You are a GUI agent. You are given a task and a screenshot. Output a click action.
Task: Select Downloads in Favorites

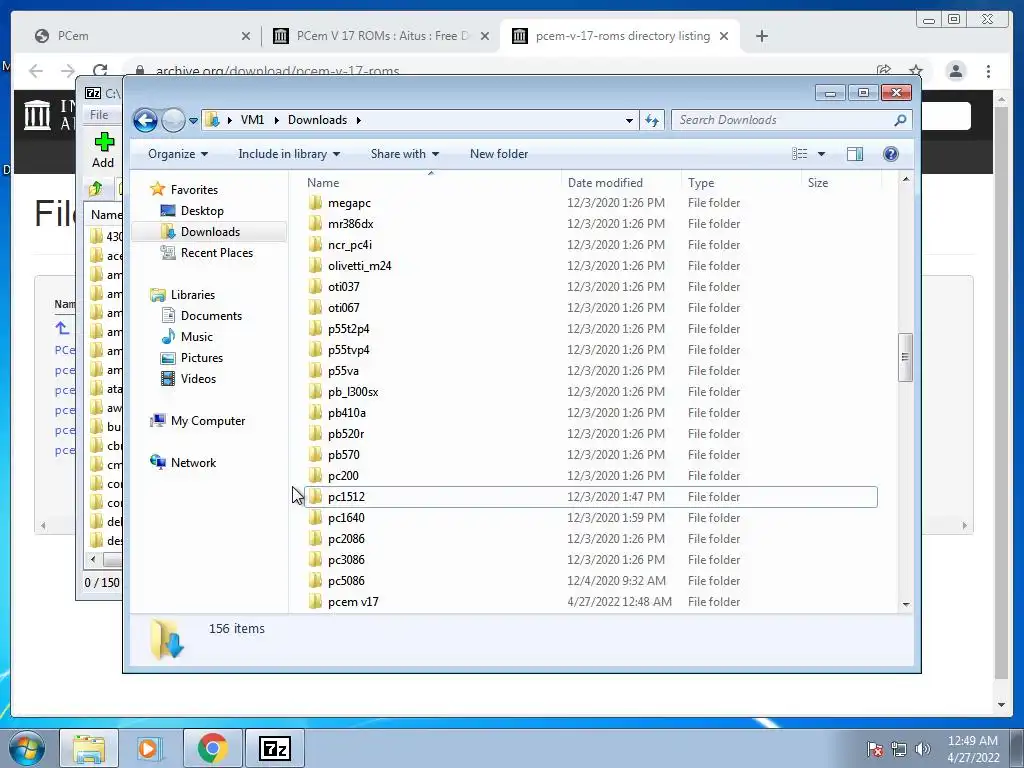[x=210, y=232]
